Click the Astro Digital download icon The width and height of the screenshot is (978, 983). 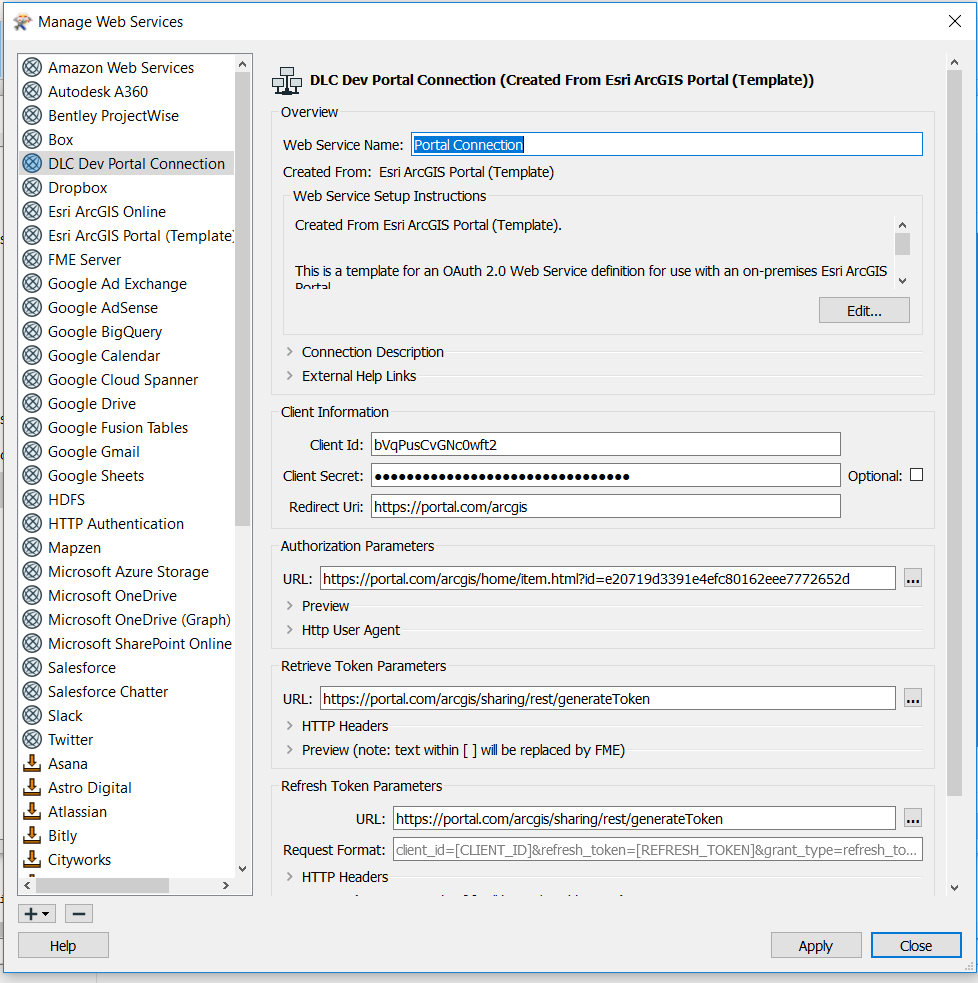pyautogui.click(x=32, y=787)
